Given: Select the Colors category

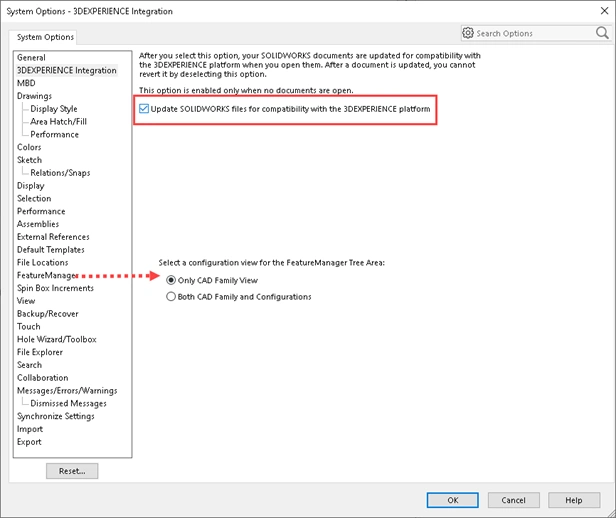Looking at the screenshot, I should (29, 147).
